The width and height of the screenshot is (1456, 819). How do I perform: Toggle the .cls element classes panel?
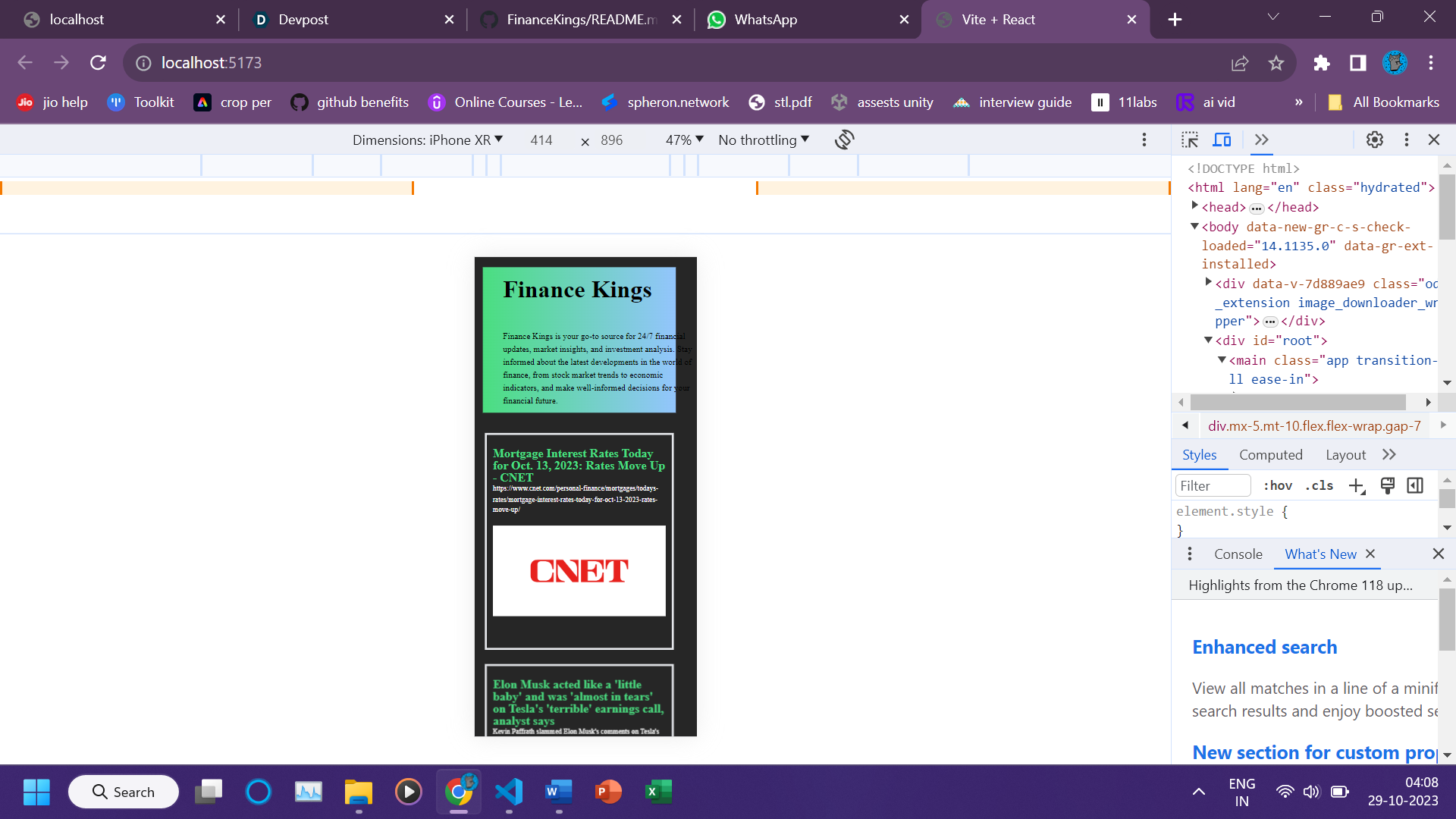[x=1319, y=486]
